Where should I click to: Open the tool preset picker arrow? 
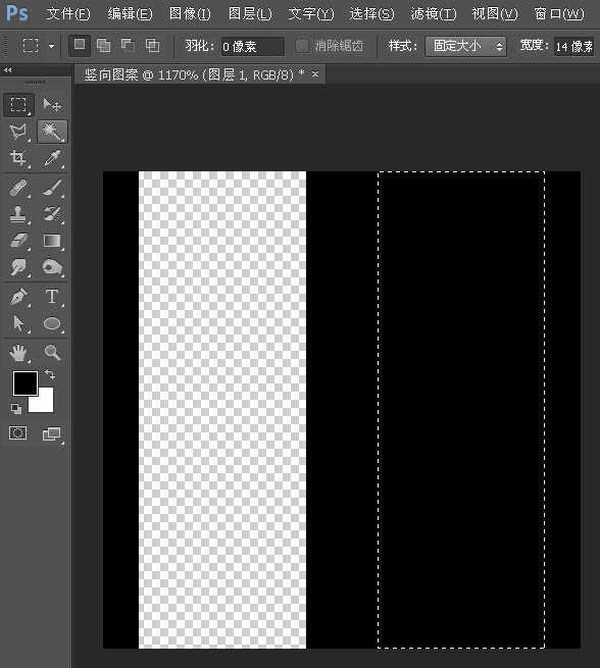click(51, 46)
